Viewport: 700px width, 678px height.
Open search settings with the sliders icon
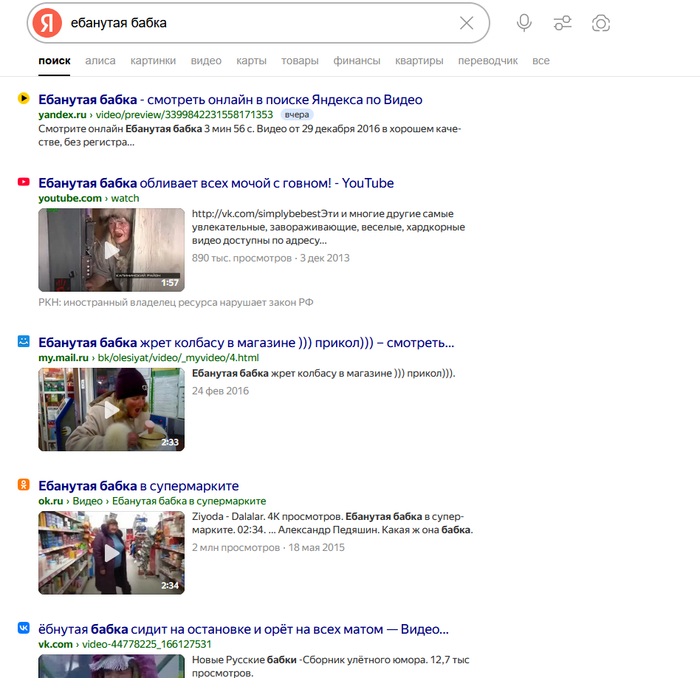point(562,23)
